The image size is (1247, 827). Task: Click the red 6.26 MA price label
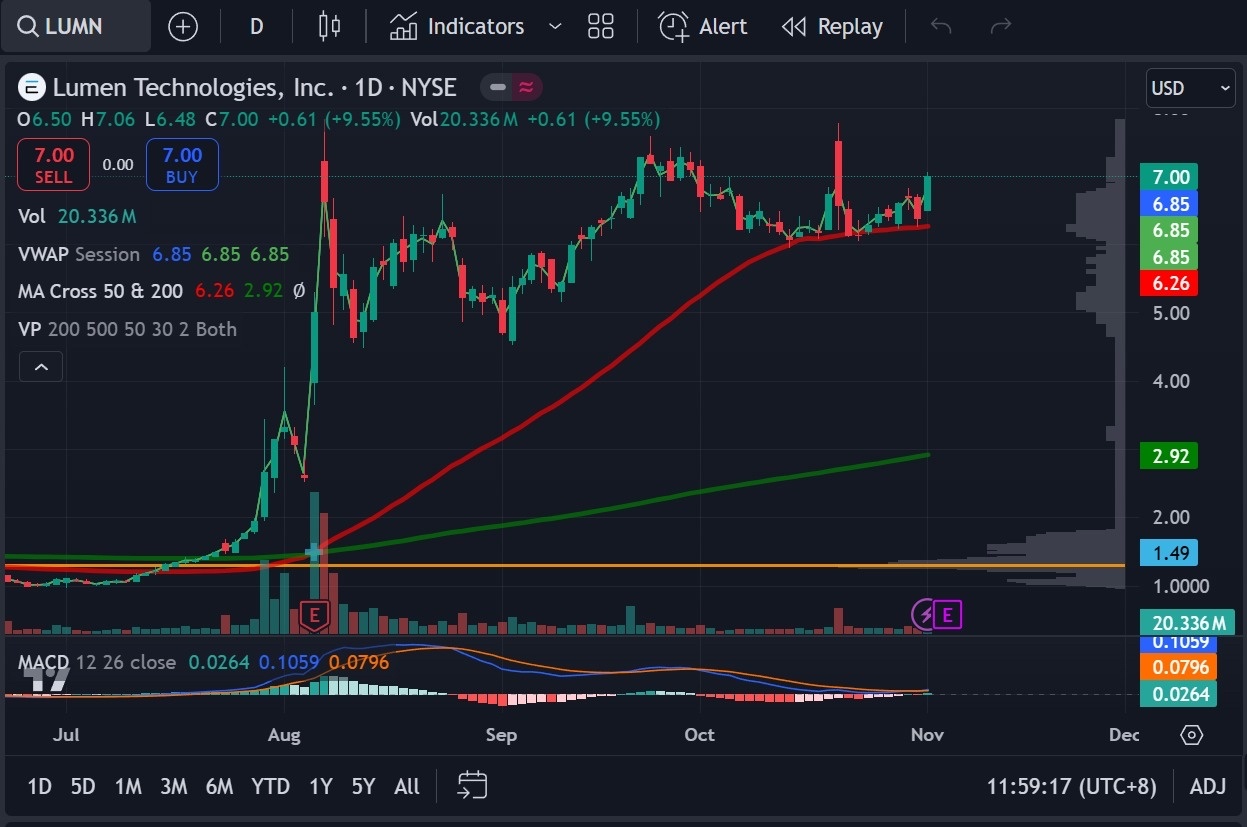(x=1169, y=283)
